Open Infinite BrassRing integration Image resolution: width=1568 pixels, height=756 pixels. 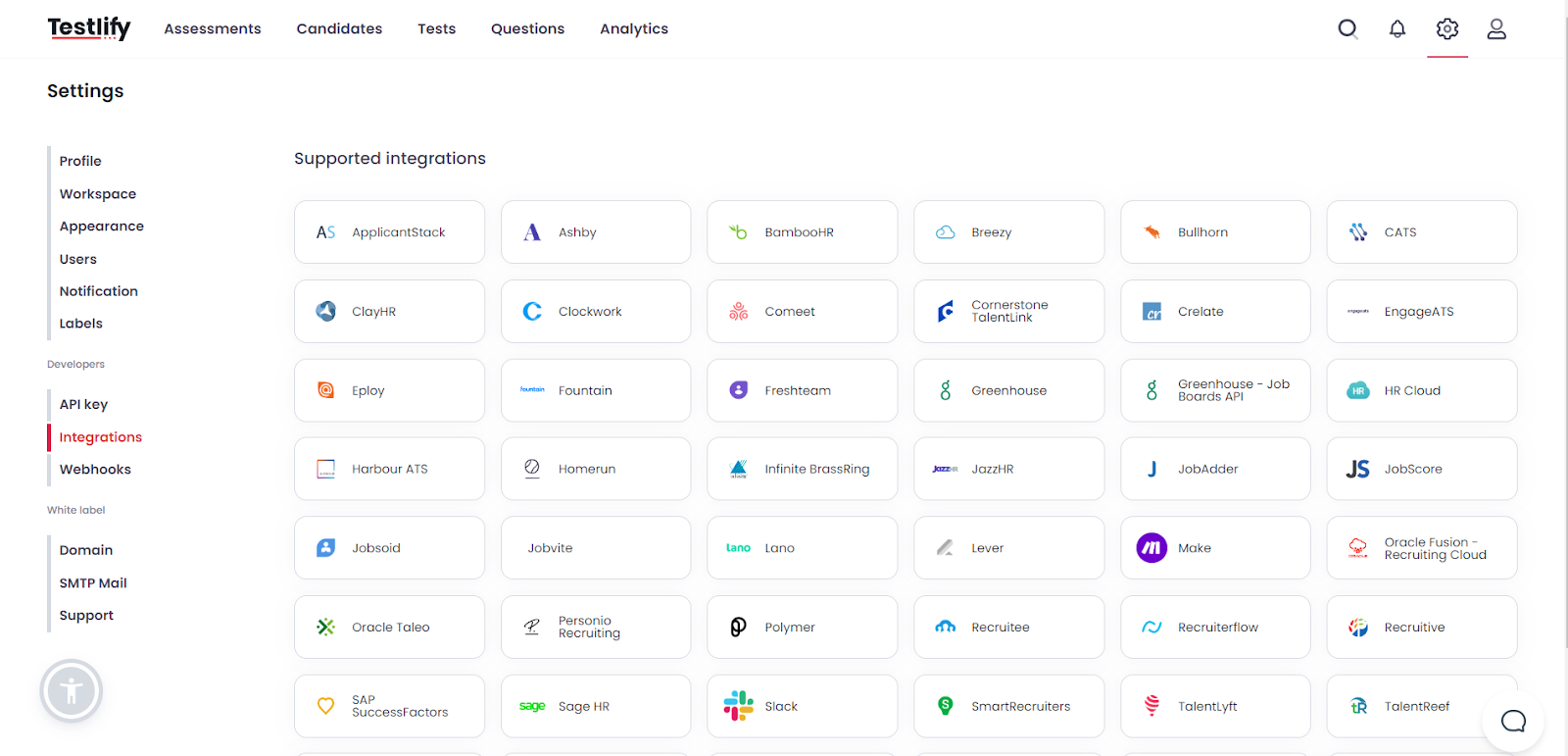(x=802, y=469)
